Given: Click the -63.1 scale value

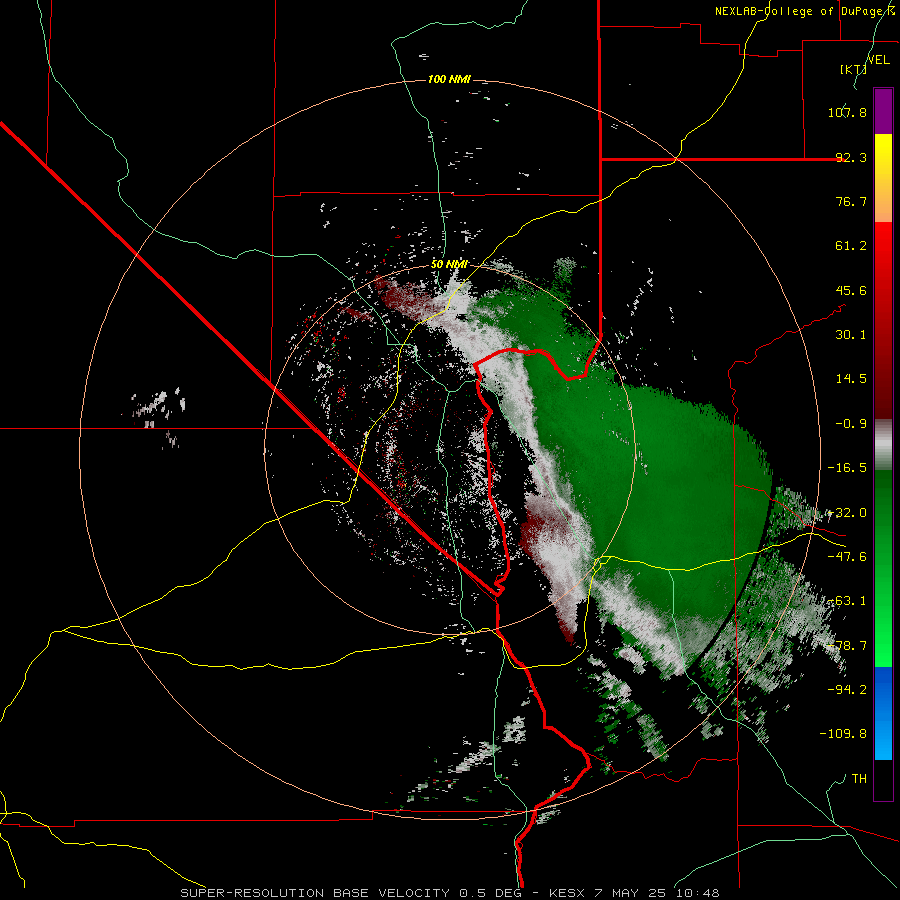Looking at the screenshot, I should (847, 601).
